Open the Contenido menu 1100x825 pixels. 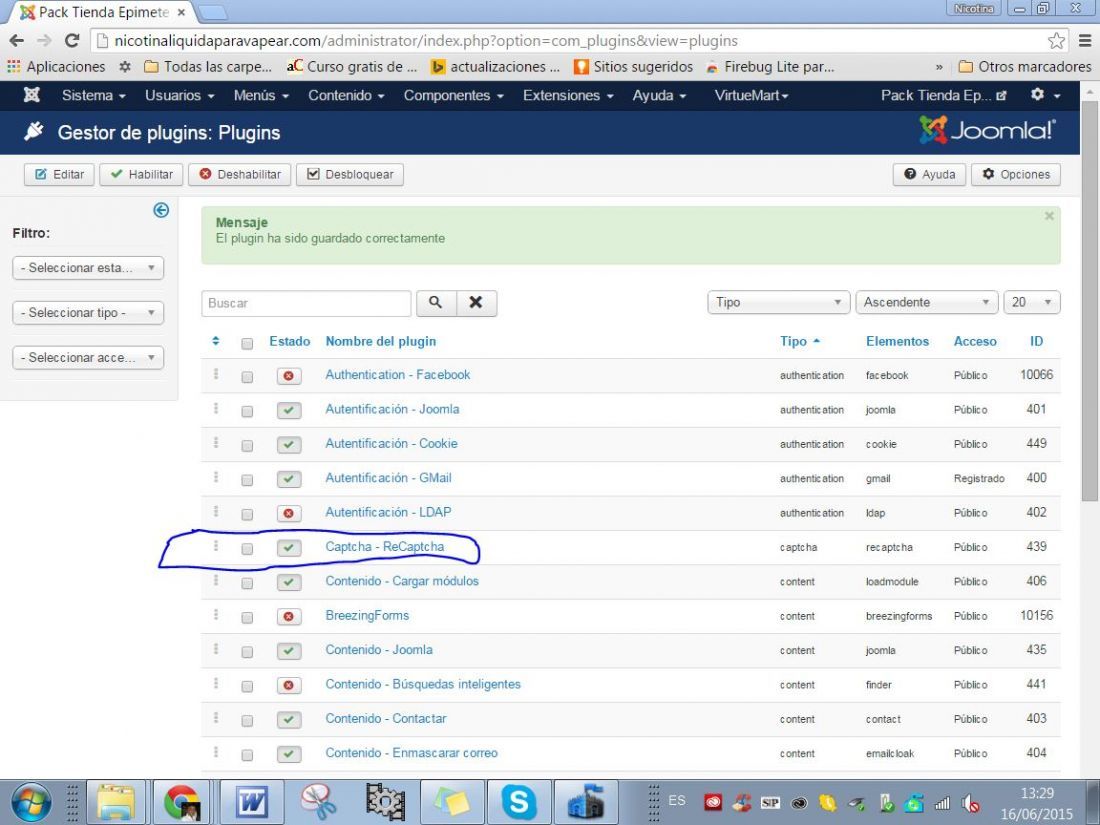(346, 95)
